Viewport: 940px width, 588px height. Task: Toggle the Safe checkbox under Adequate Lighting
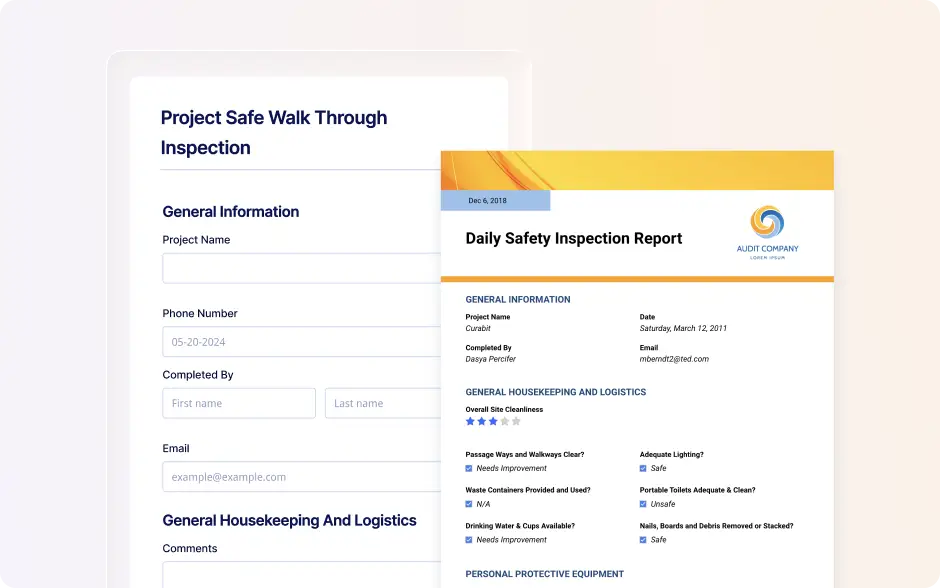tap(643, 469)
